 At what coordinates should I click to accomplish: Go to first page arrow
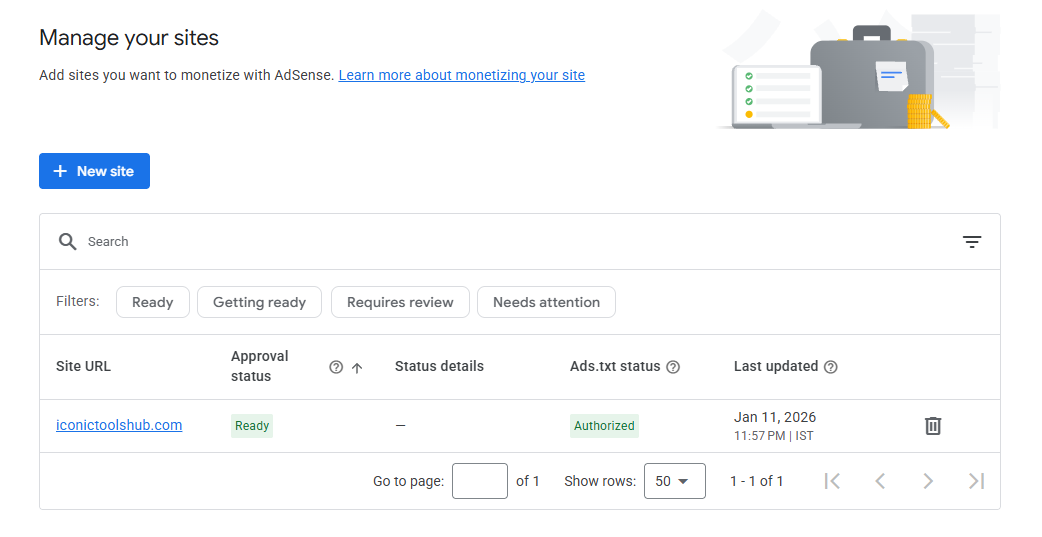pyautogui.click(x=832, y=481)
